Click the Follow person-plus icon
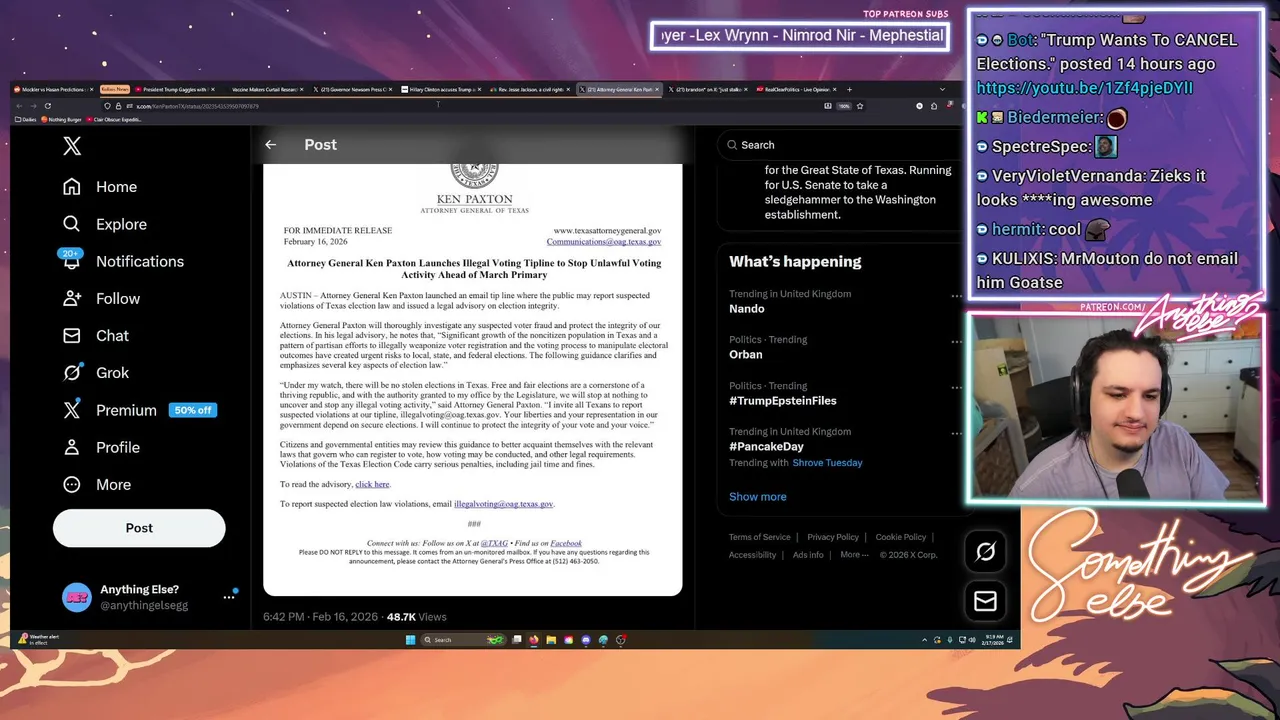Image resolution: width=1280 pixels, height=720 pixels. (x=72, y=298)
